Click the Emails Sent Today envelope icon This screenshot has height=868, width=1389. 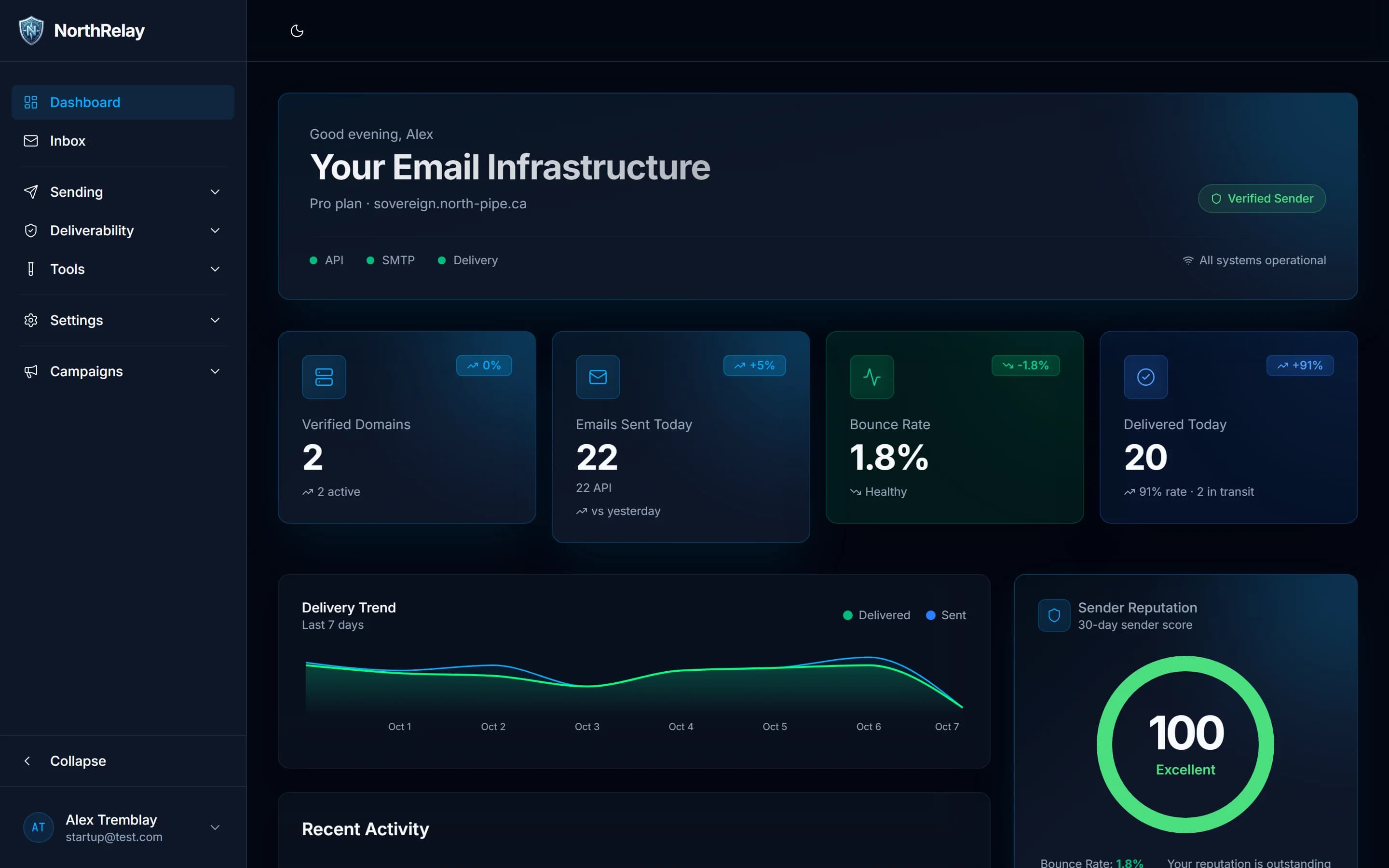(x=598, y=377)
